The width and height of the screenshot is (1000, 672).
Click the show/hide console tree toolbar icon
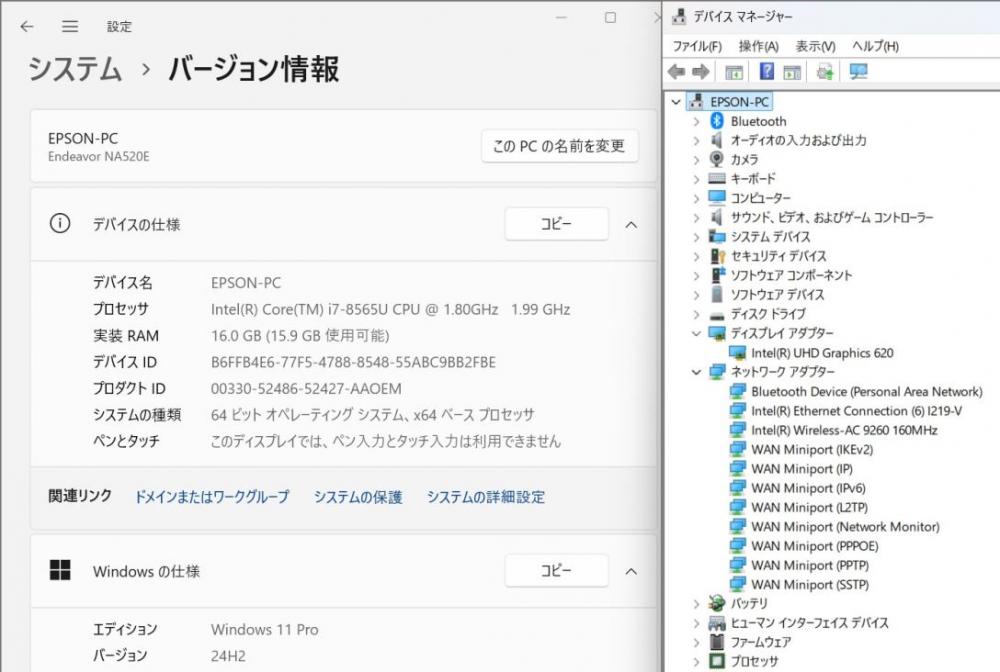pyautogui.click(x=734, y=72)
